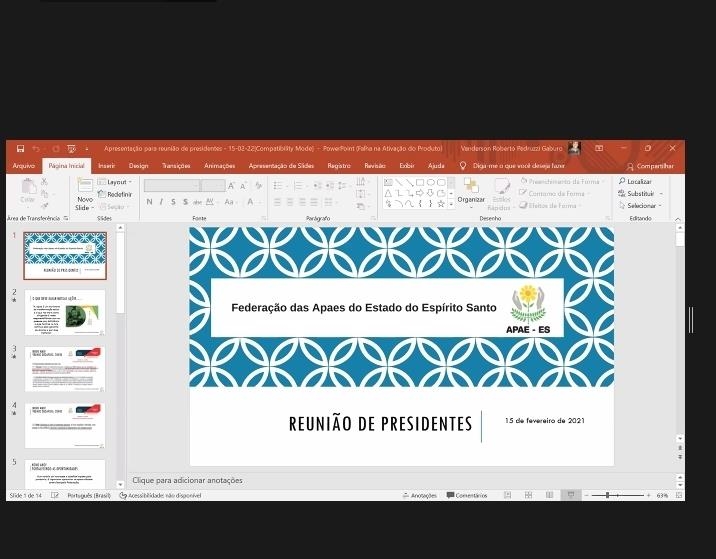Select the rectangle shape in the shapes gallery

click(x=420, y=182)
